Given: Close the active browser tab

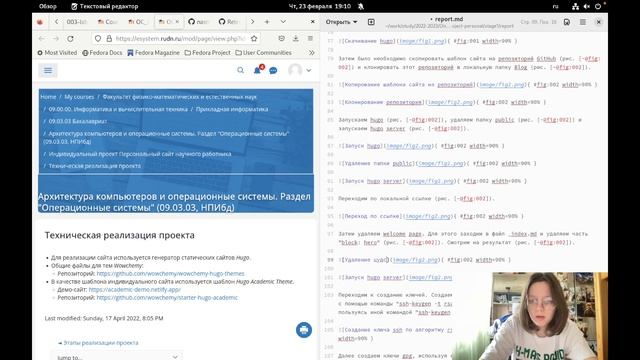Looking at the screenshot, I should (x=177, y=22).
